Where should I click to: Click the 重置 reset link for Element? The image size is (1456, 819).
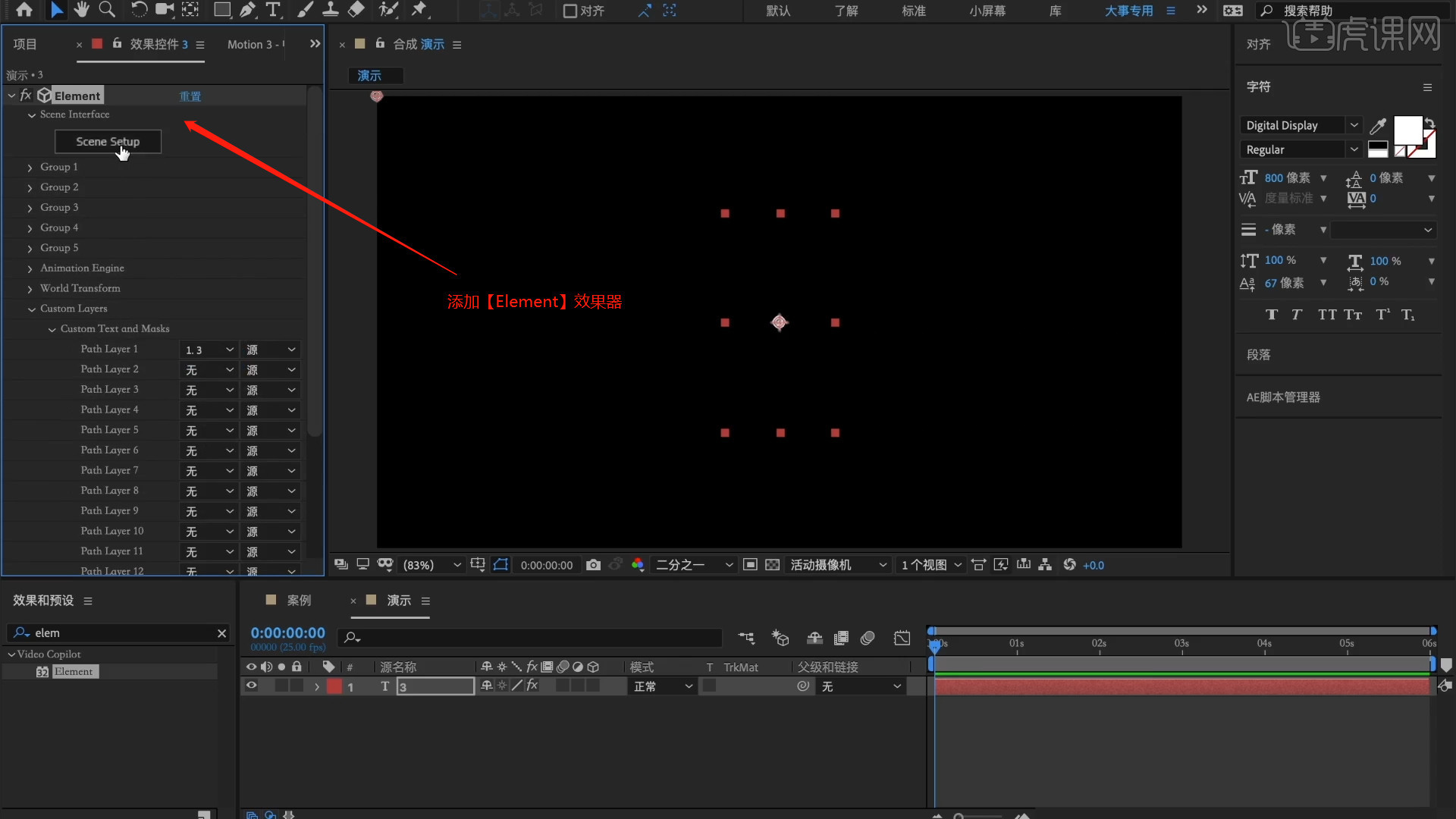pos(190,96)
